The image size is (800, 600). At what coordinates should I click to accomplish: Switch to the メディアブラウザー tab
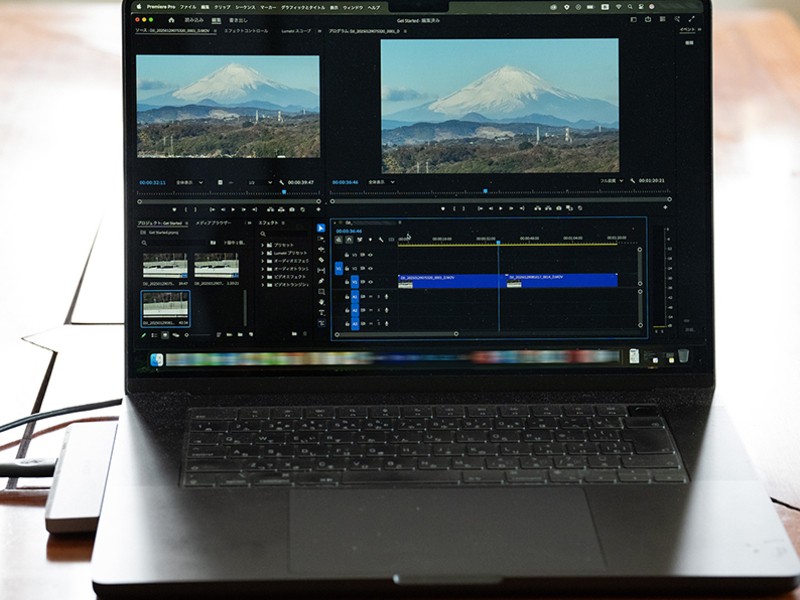pos(213,223)
